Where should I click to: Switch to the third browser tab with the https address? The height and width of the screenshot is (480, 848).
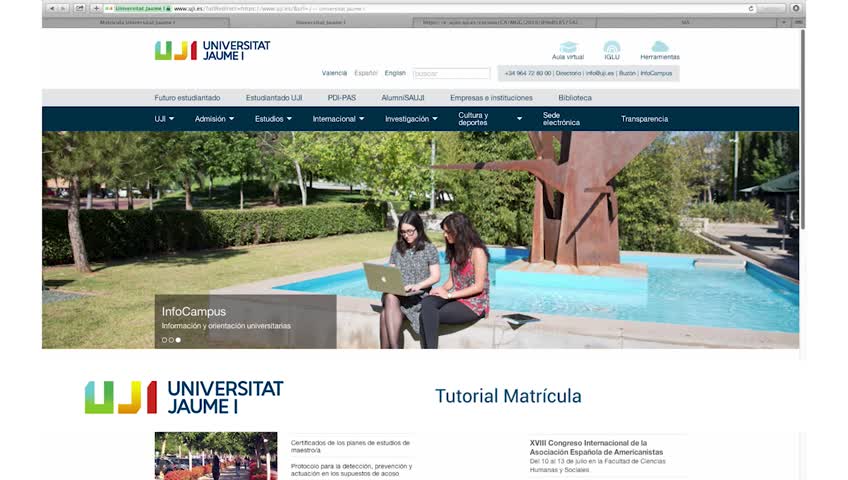point(504,23)
